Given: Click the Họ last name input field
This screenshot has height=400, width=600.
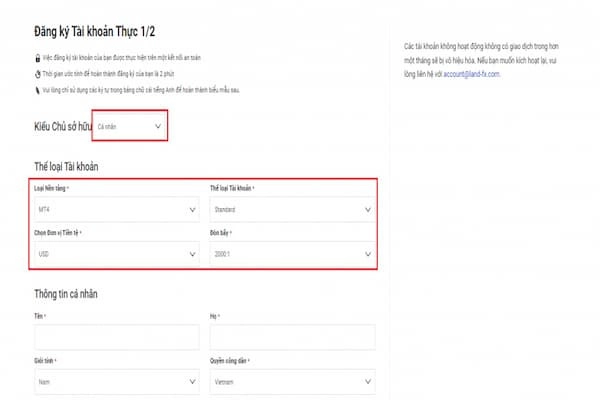Looking at the screenshot, I should pyautogui.click(x=292, y=337).
